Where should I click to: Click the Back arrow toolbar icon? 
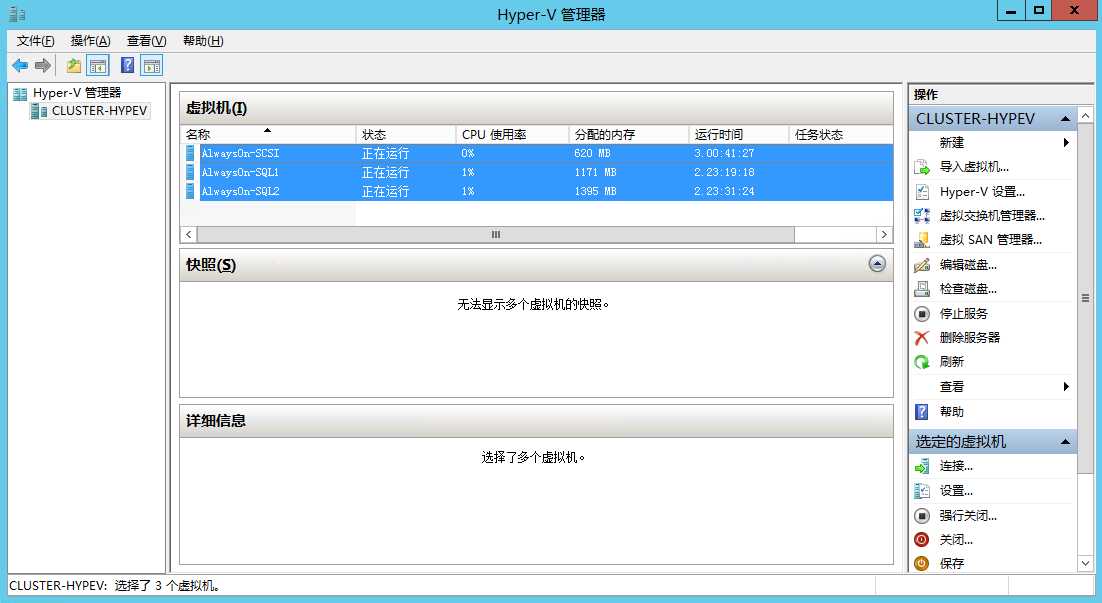click(x=20, y=66)
